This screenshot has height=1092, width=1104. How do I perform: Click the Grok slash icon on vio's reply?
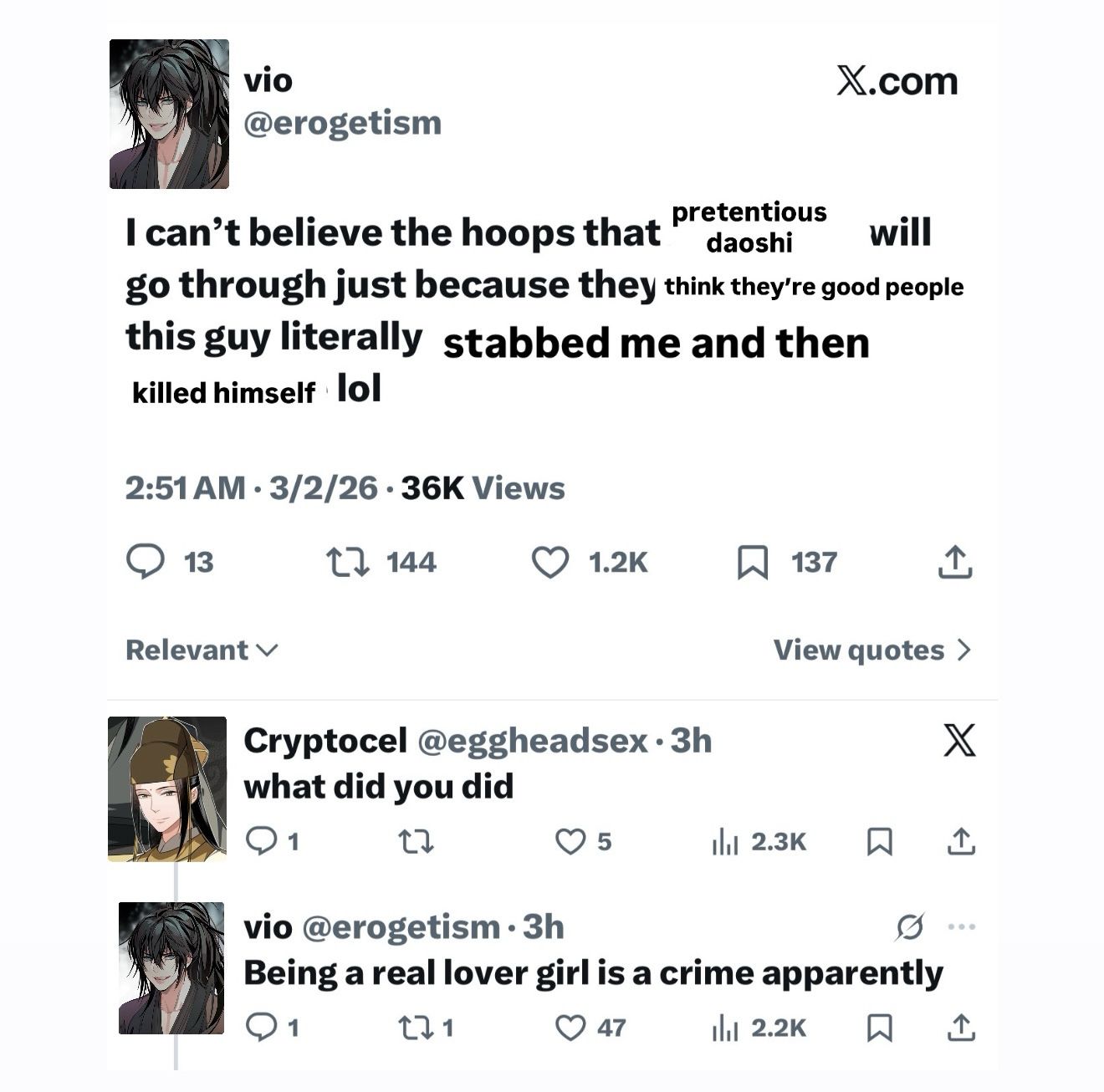(x=909, y=926)
